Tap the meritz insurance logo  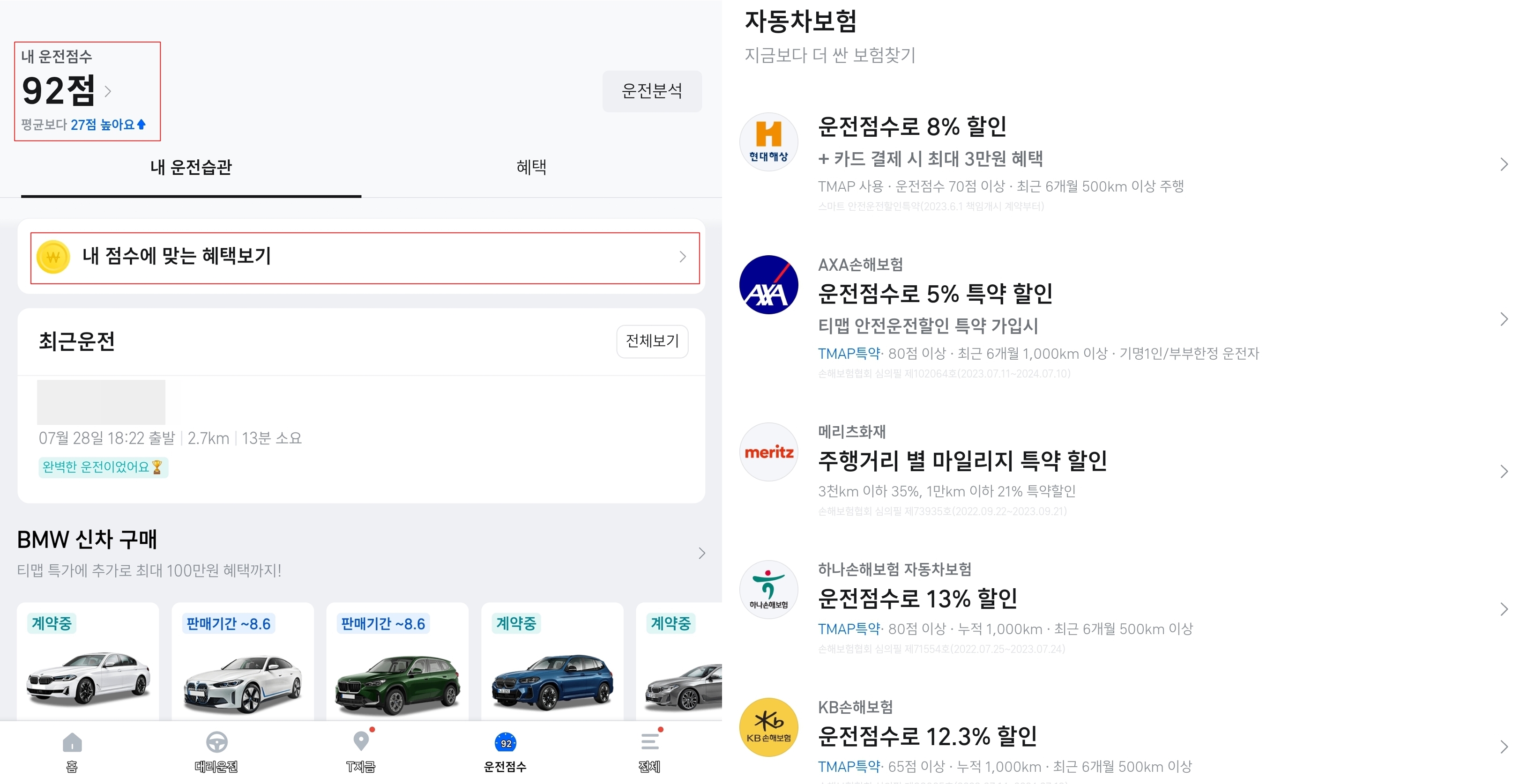click(x=768, y=452)
